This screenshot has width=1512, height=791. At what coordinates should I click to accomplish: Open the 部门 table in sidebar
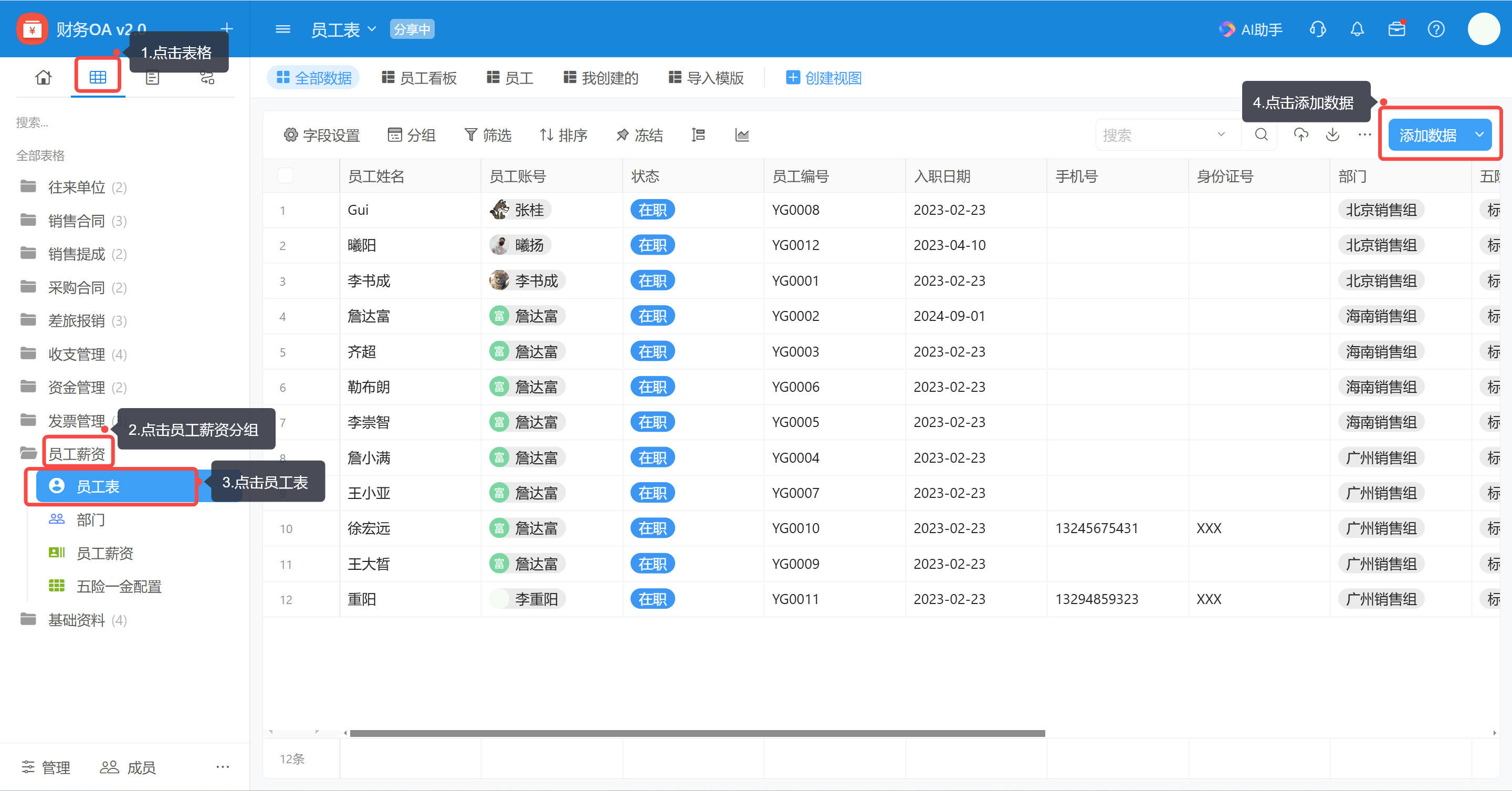point(77,519)
